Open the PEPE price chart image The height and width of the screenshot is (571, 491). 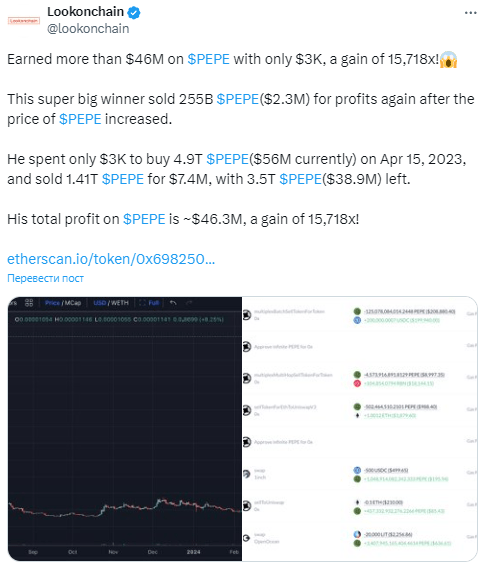(x=125, y=429)
